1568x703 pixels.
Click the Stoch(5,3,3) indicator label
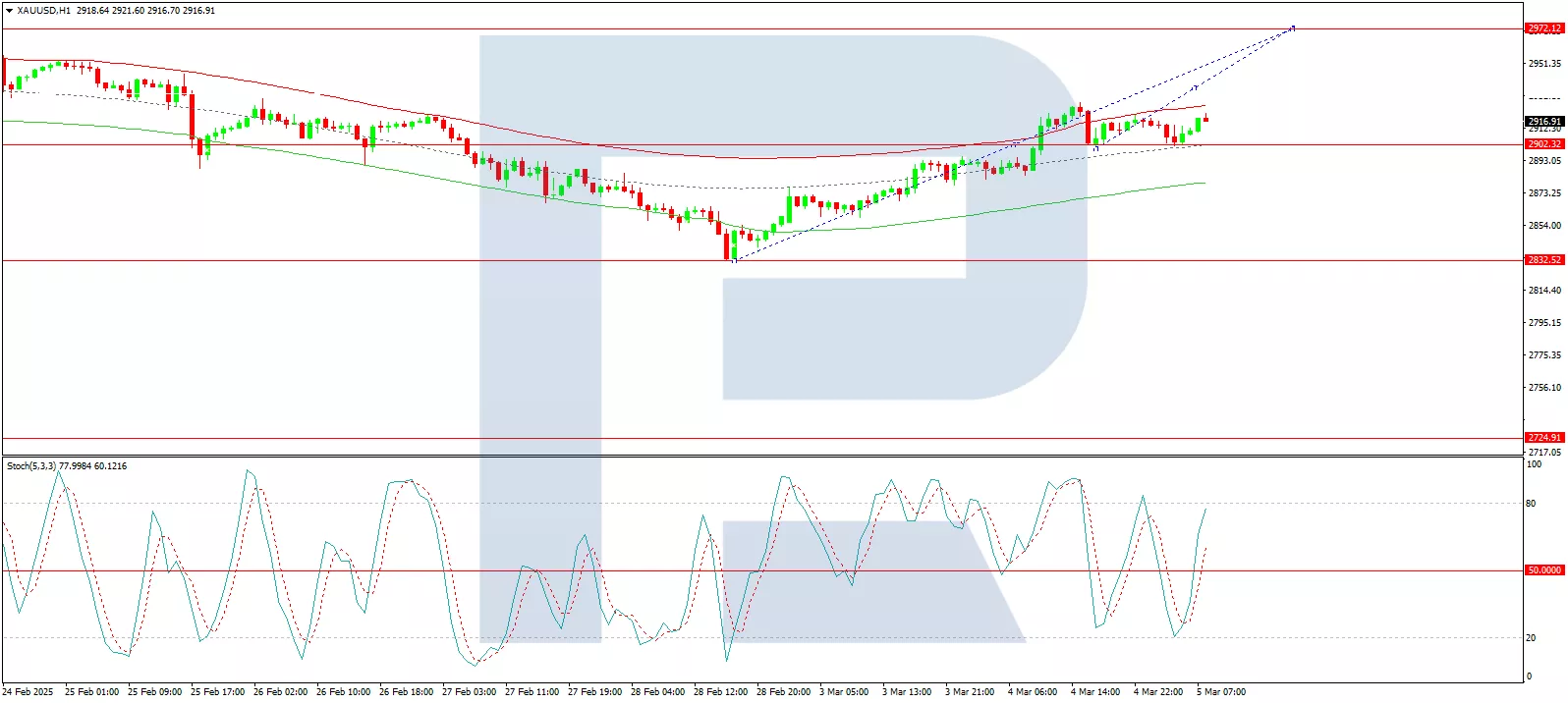coord(31,466)
